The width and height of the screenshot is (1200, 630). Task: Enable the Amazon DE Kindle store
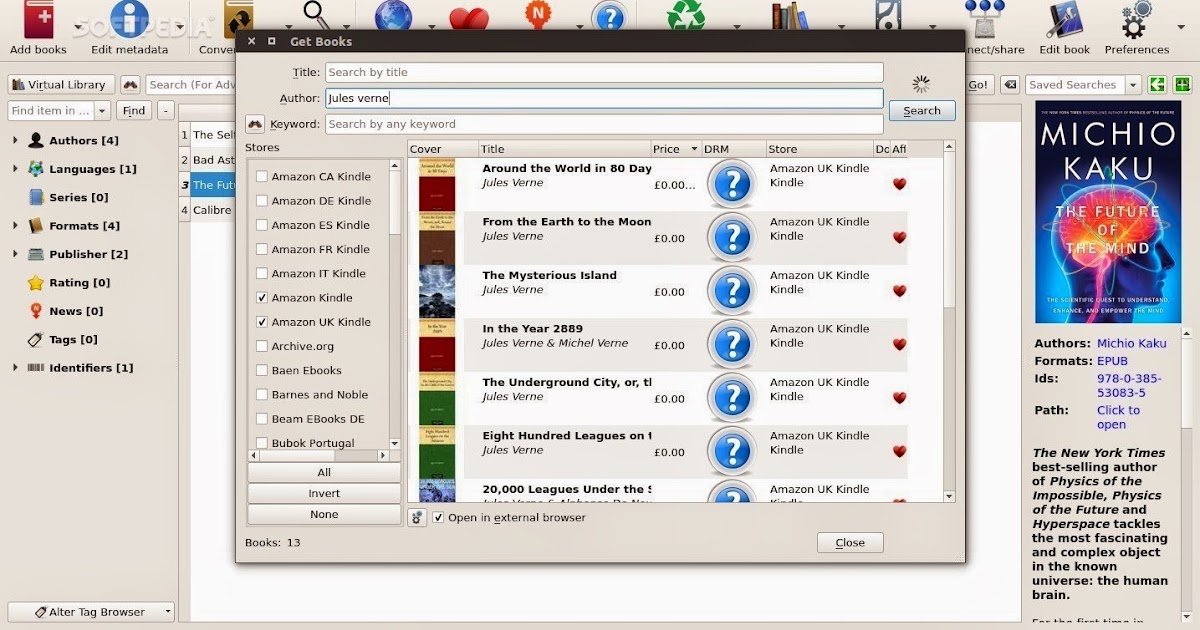[262, 201]
